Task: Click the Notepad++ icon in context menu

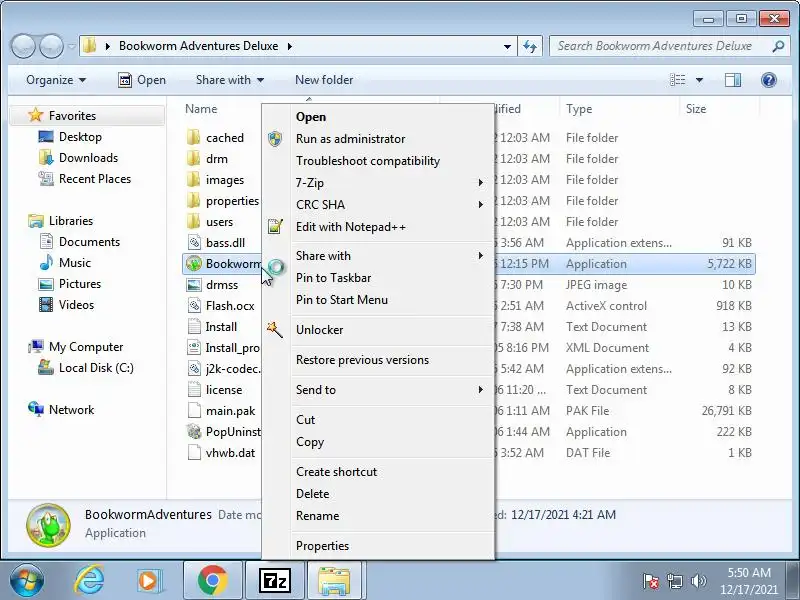Action: (275, 227)
